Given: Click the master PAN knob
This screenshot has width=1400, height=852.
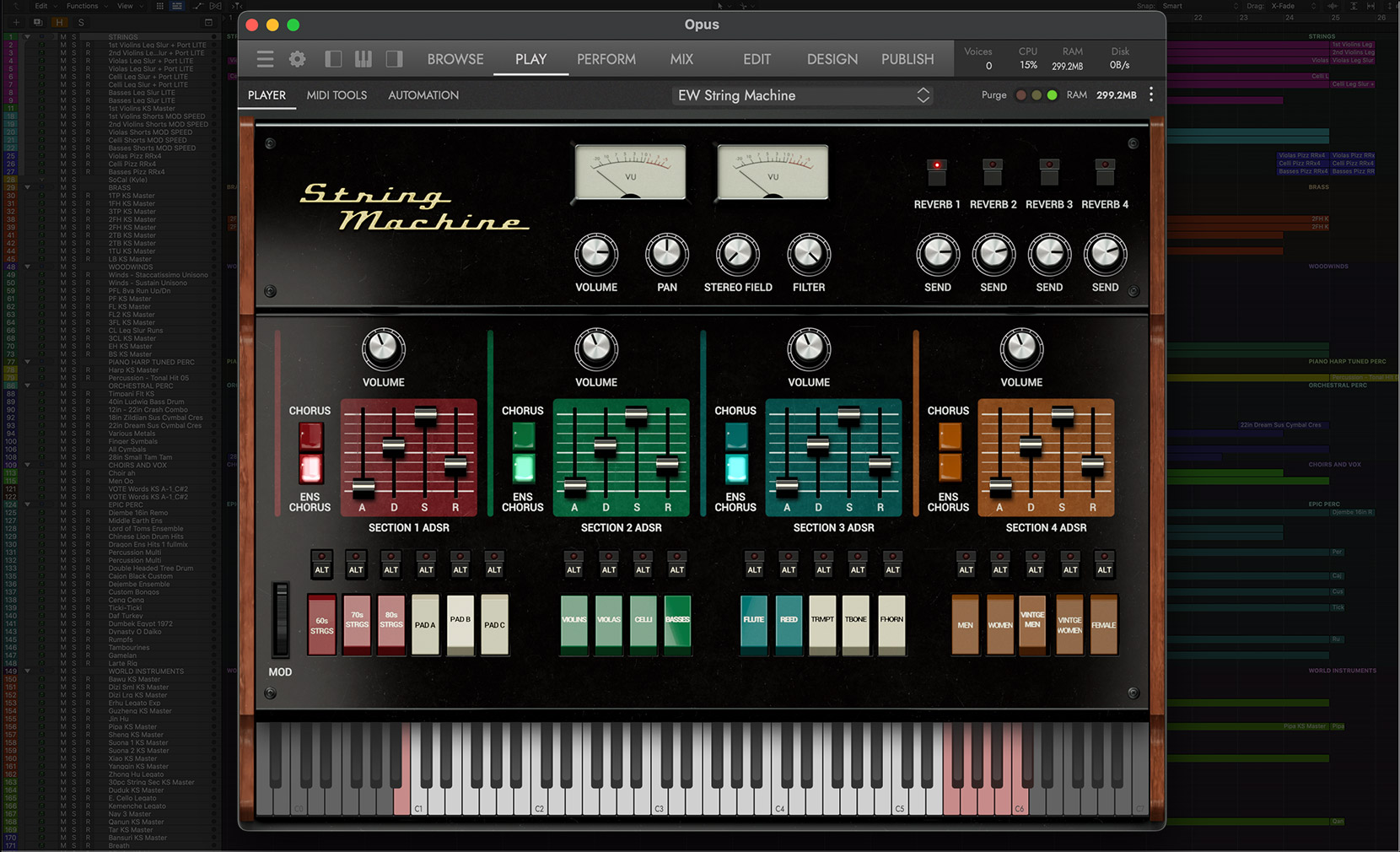Looking at the screenshot, I should coord(667,255).
